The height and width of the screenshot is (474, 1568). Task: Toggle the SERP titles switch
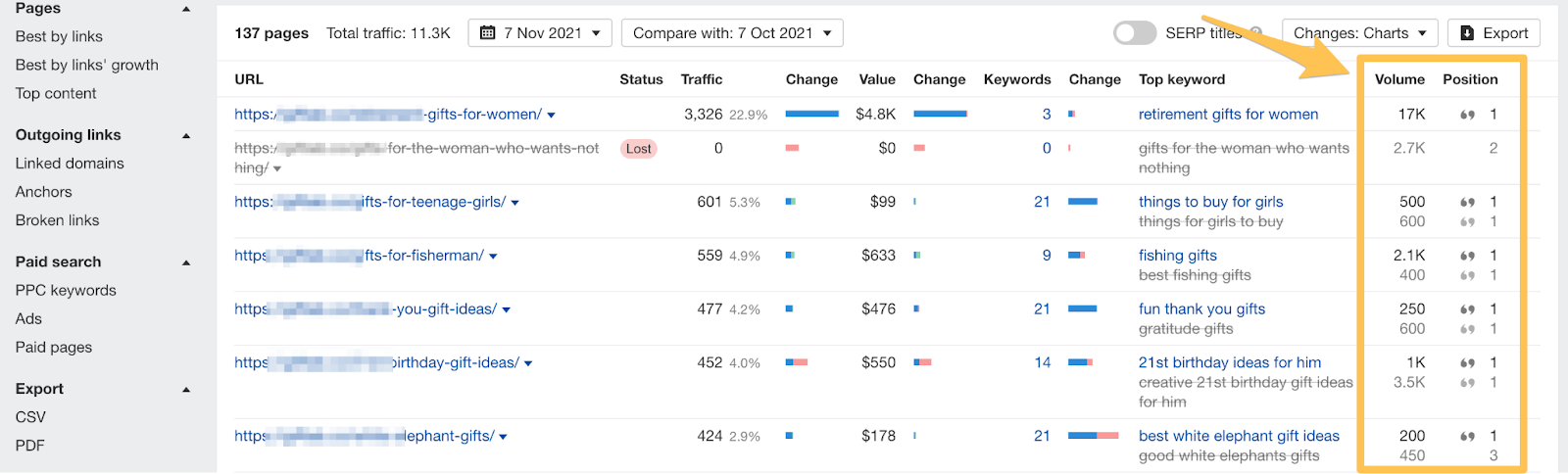coord(1135,33)
